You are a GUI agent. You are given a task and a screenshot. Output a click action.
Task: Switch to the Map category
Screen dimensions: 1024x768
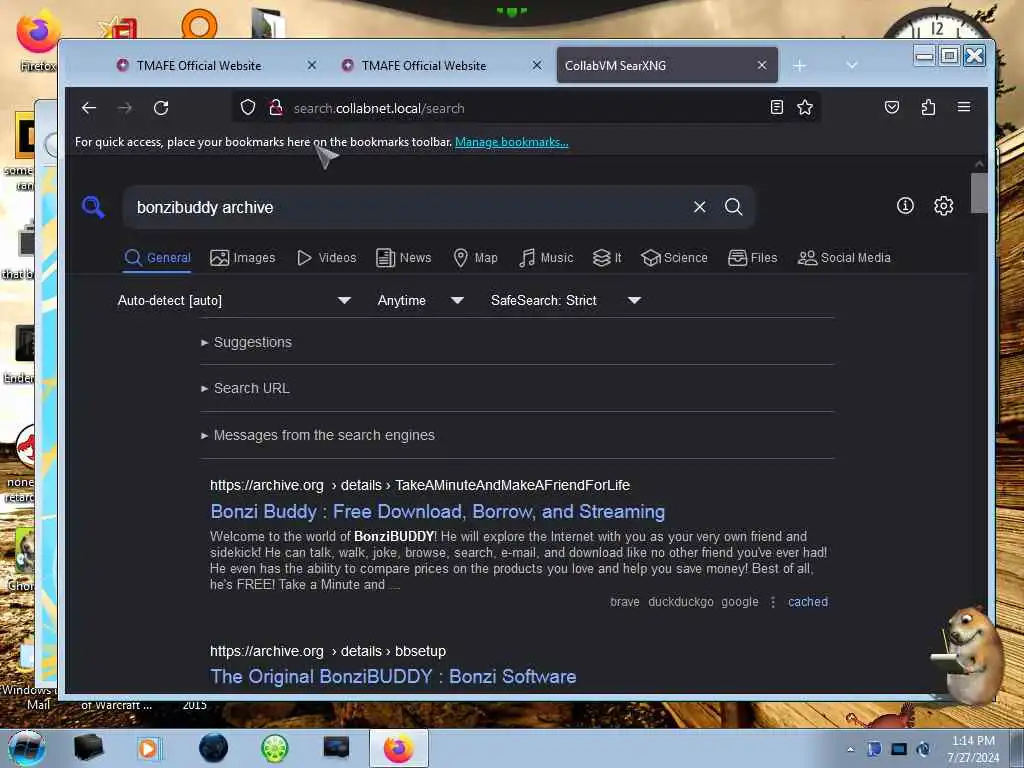pyautogui.click(x=475, y=258)
